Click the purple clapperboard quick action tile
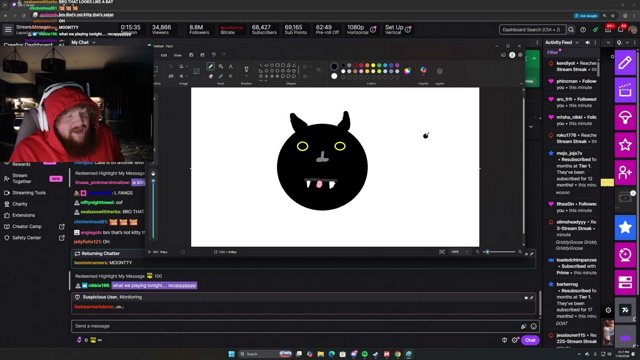The image size is (640, 360). point(625,90)
